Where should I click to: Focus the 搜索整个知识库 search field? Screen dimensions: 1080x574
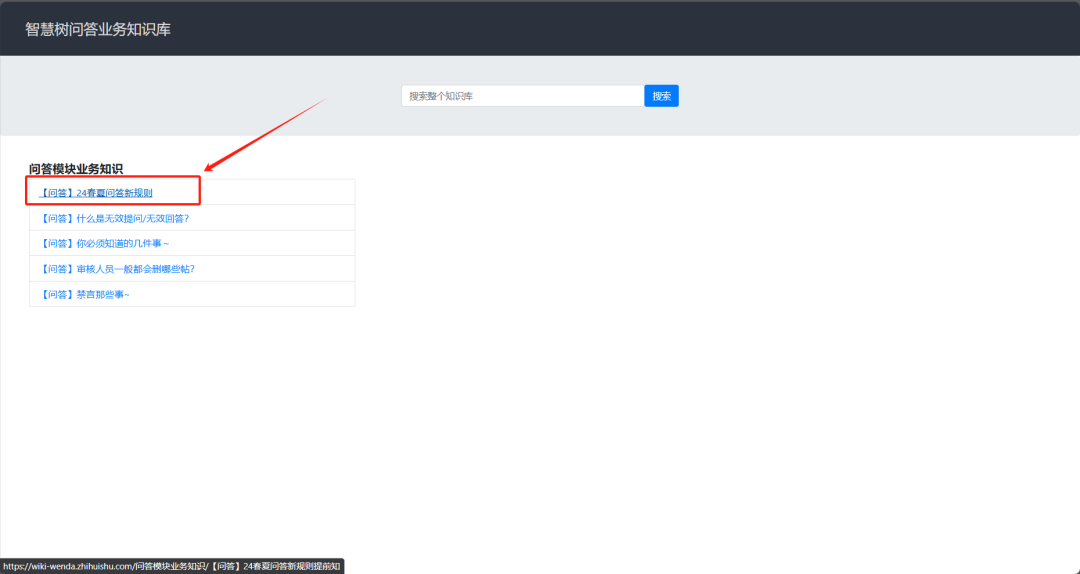pyautogui.click(x=521, y=96)
